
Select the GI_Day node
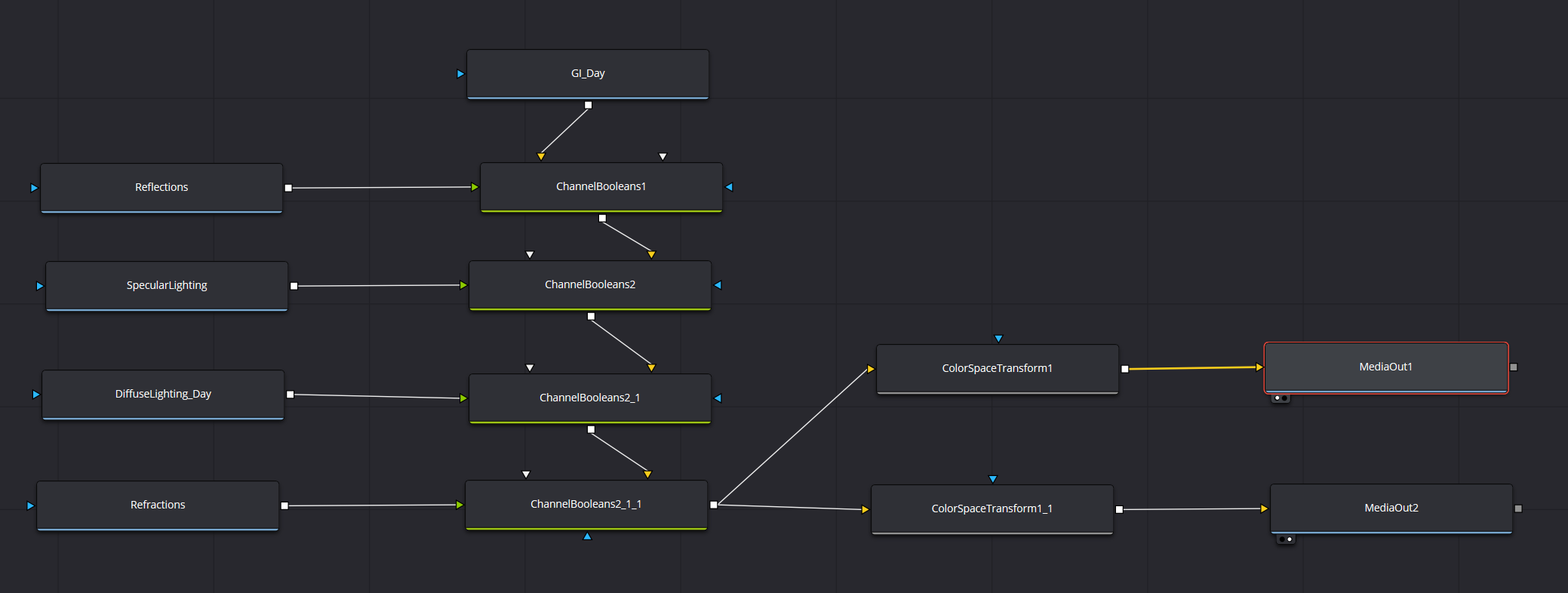[588, 74]
